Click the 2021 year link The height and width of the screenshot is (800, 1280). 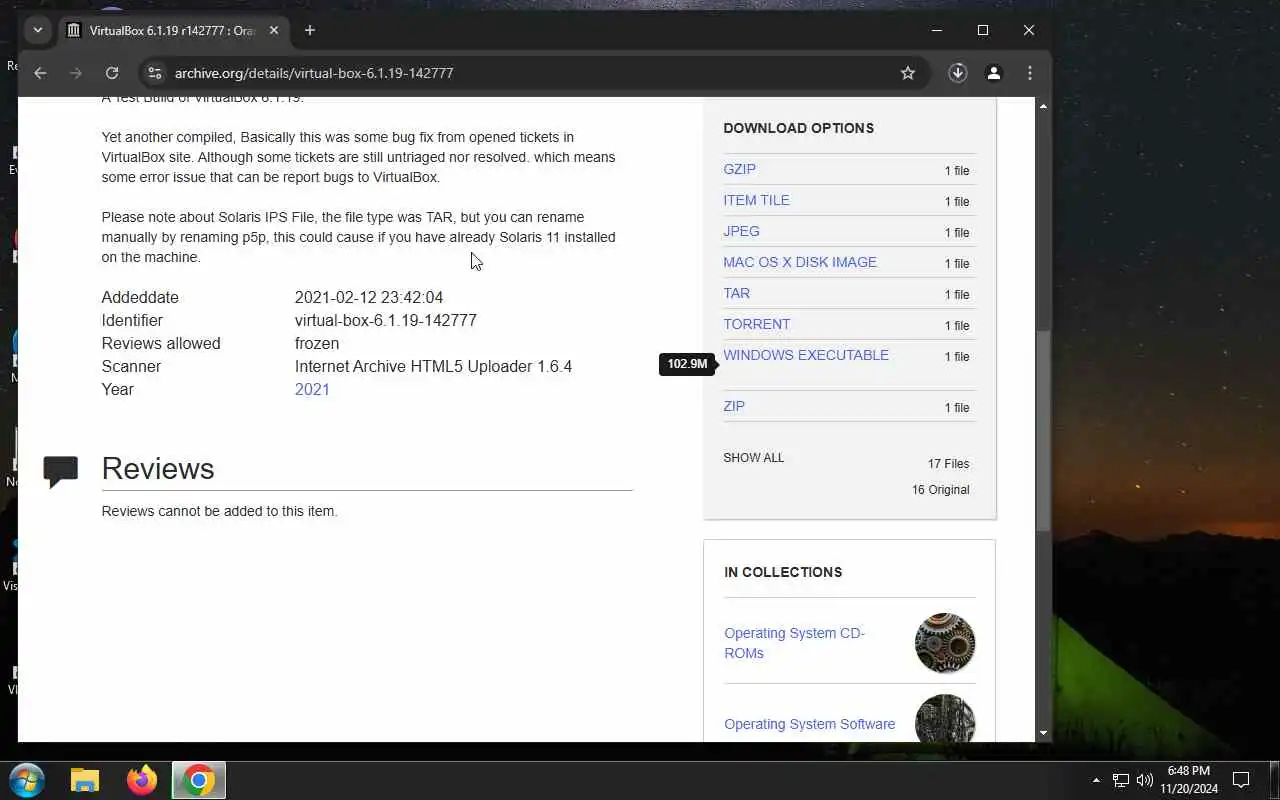tap(312, 389)
